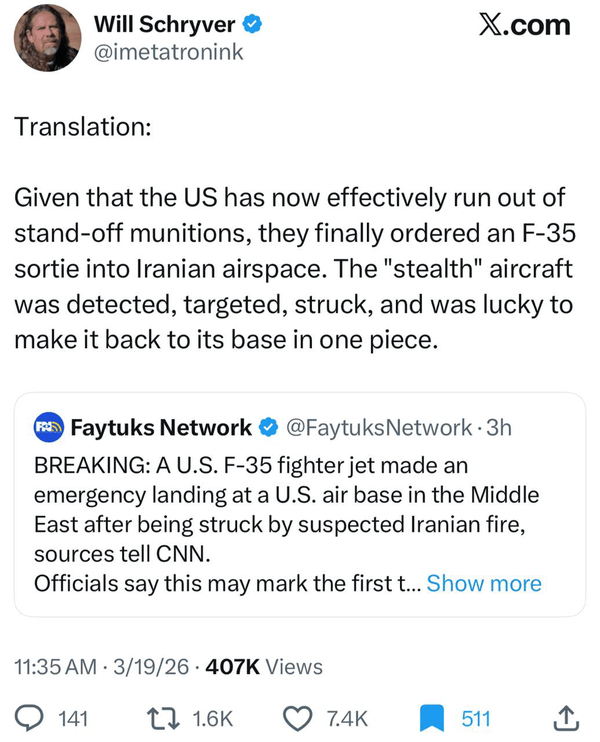The width and height of the screenshot is (600, 742).
Task: View the 1.6K reposts count
Action: point(211,717)
